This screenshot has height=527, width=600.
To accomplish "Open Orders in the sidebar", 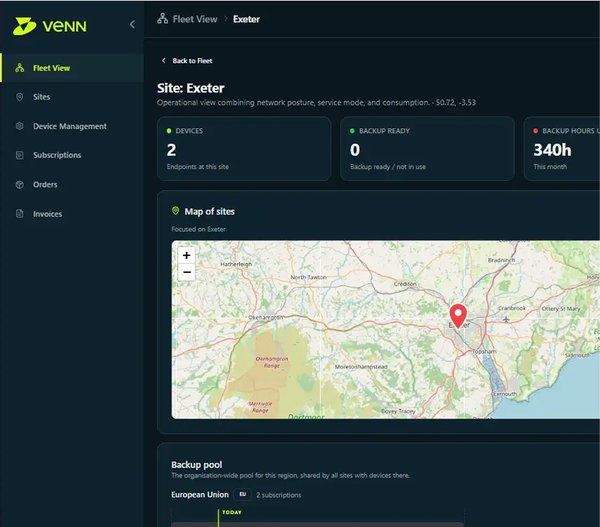I will coord(72,184).
